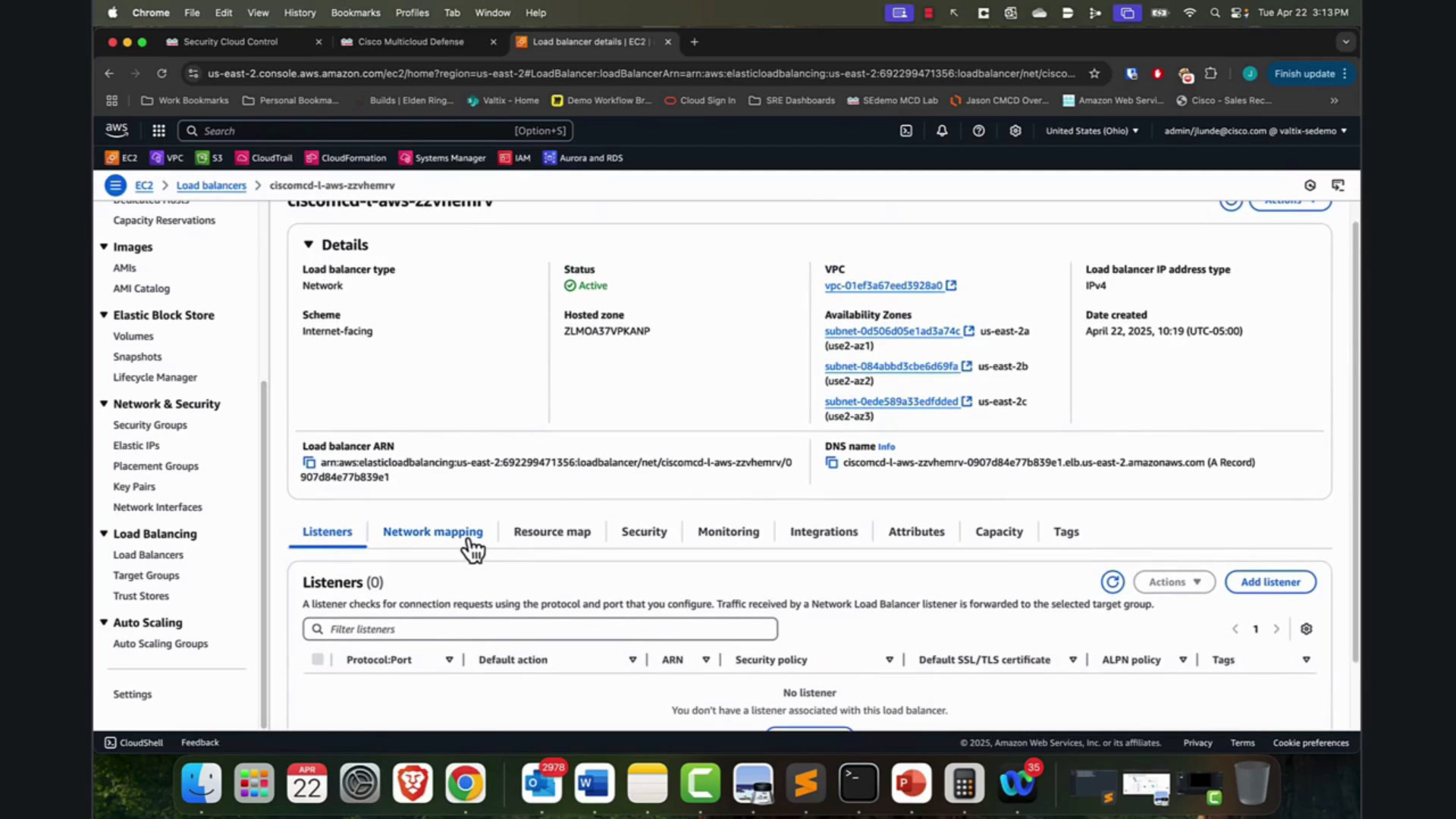
Task: Sort by the Protocol:Port column arrow
Action: click(449, 660)
